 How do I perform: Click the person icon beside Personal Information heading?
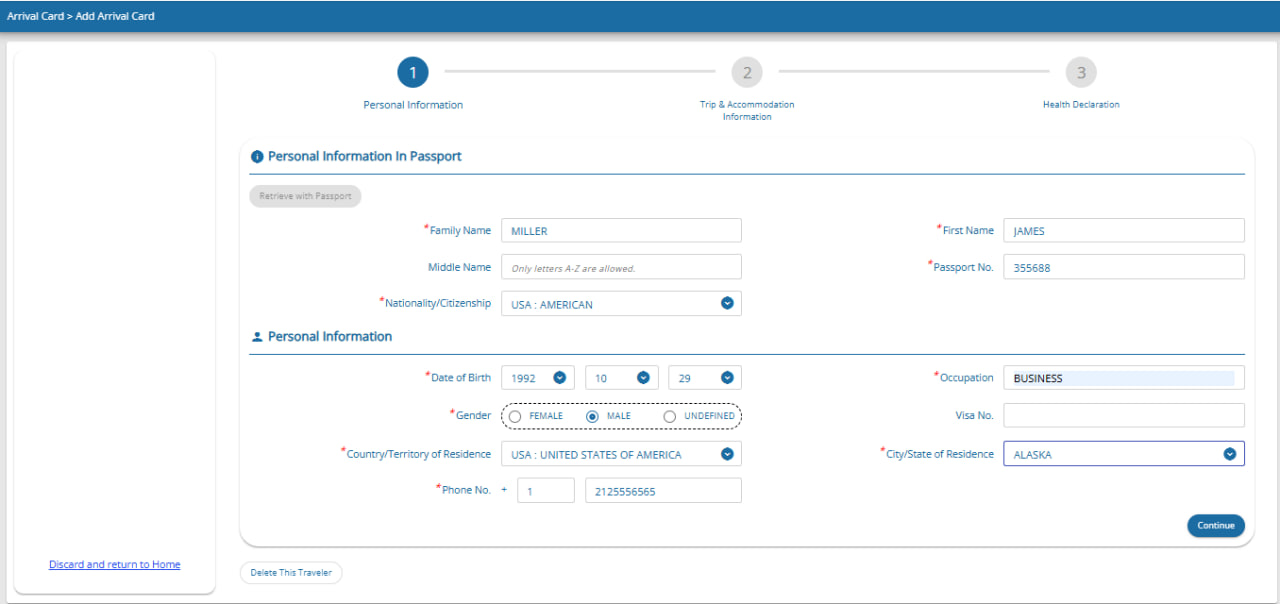[257, 337]
